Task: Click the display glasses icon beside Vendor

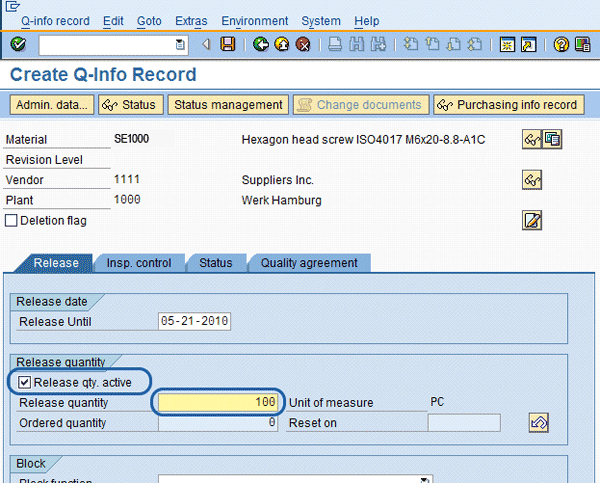Action: [532, 180]
